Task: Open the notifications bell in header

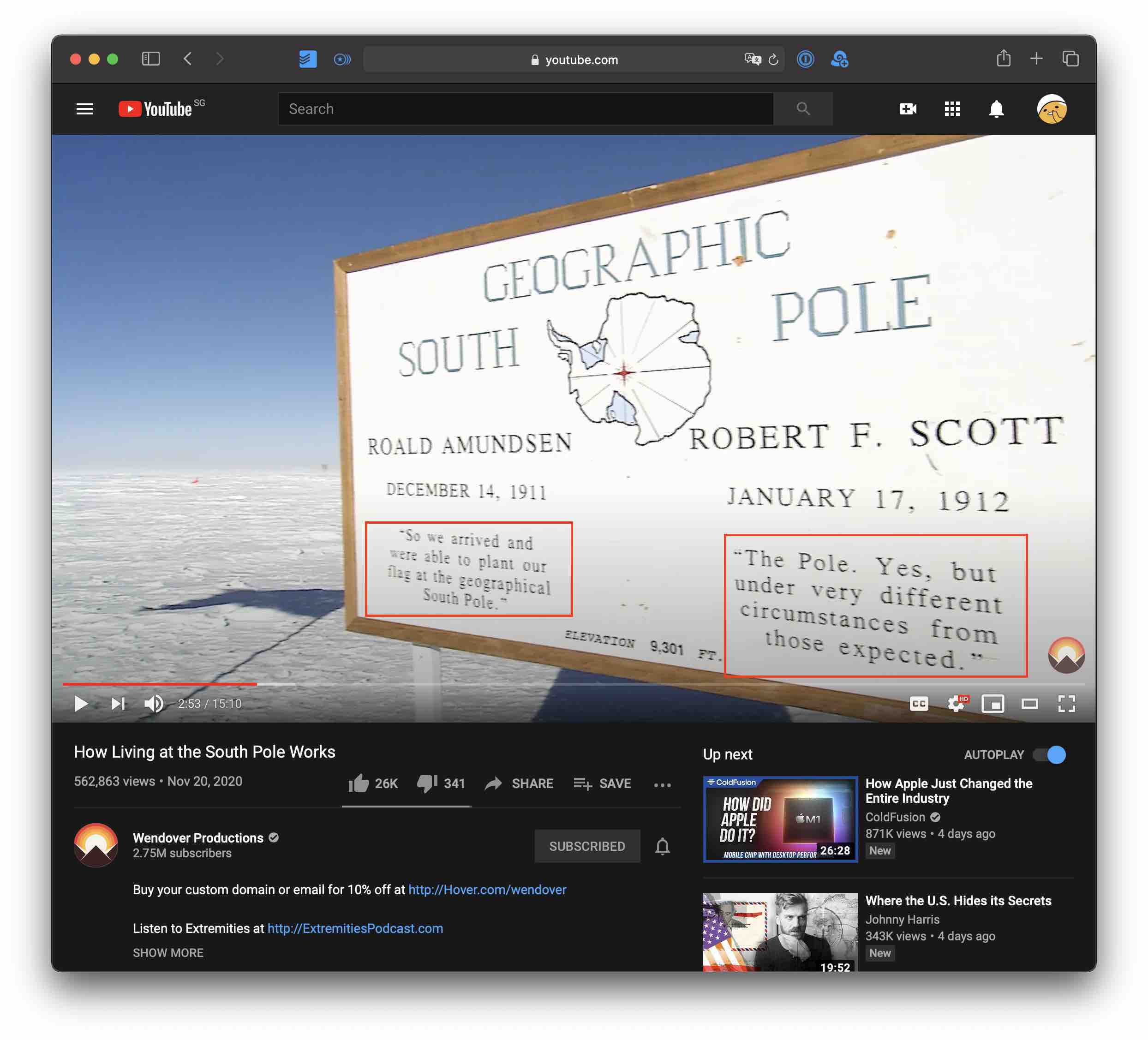Action: (x=996, y=109)
